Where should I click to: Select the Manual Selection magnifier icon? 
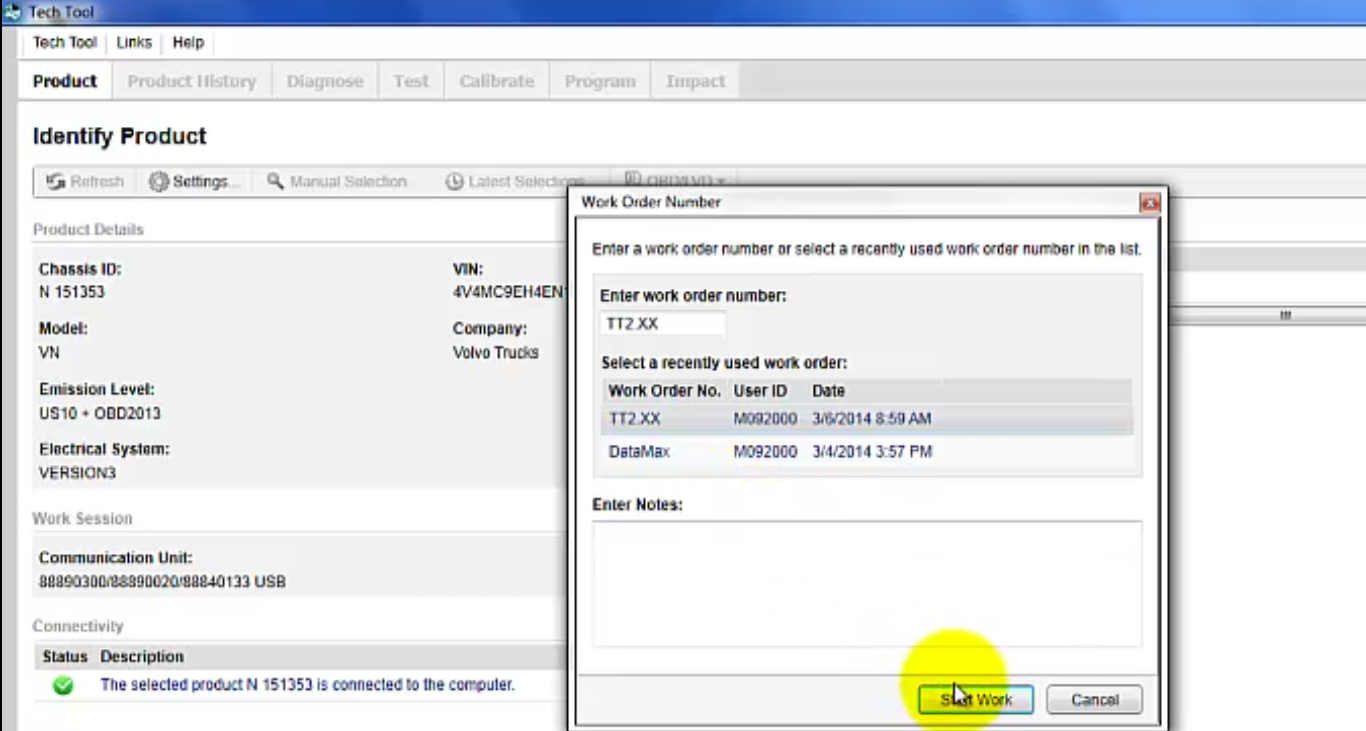pyautogui.click(x=274, y=181)
